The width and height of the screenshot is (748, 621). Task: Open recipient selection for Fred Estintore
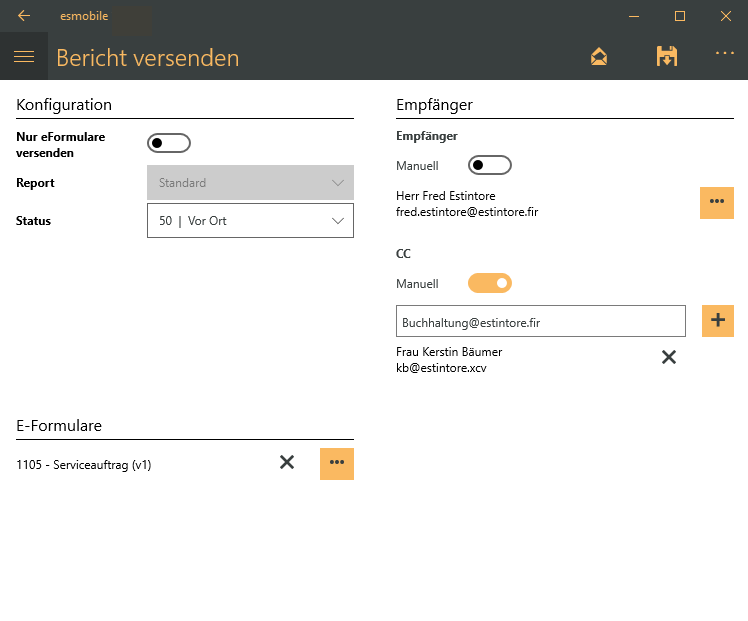pos(716,202)
